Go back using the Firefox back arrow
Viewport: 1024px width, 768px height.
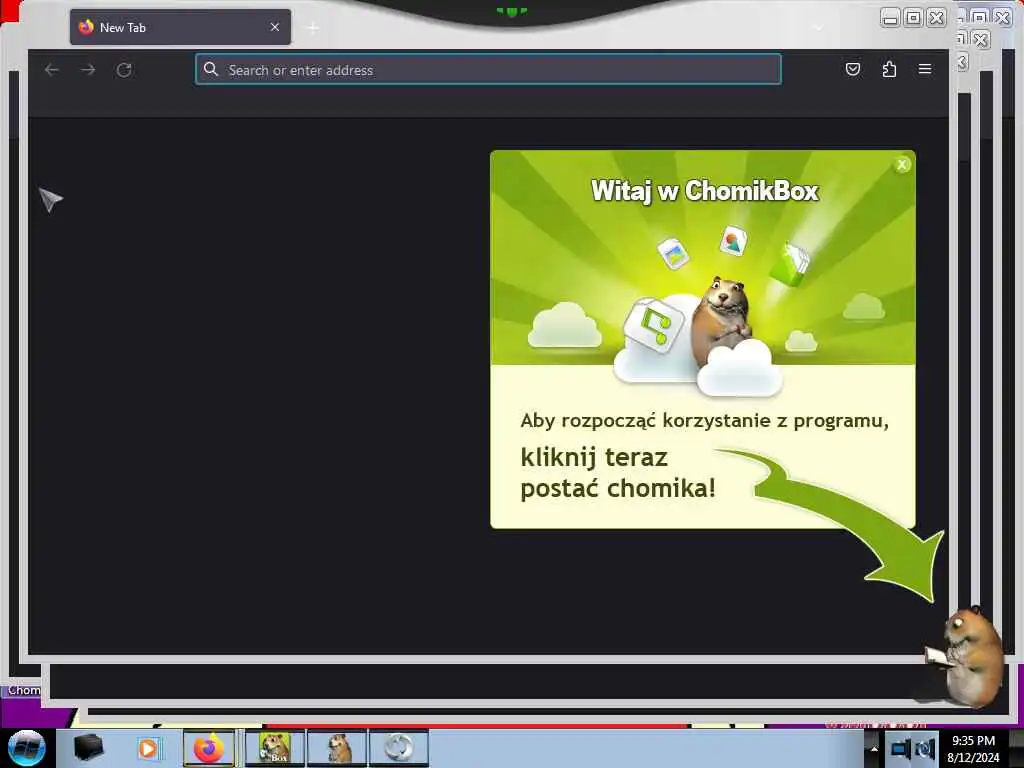52,70
